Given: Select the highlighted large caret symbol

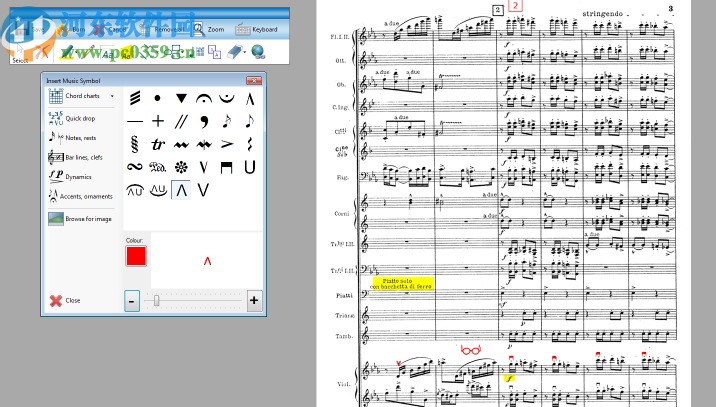Looking at the screenshot, I should click(x=181, y=190).
